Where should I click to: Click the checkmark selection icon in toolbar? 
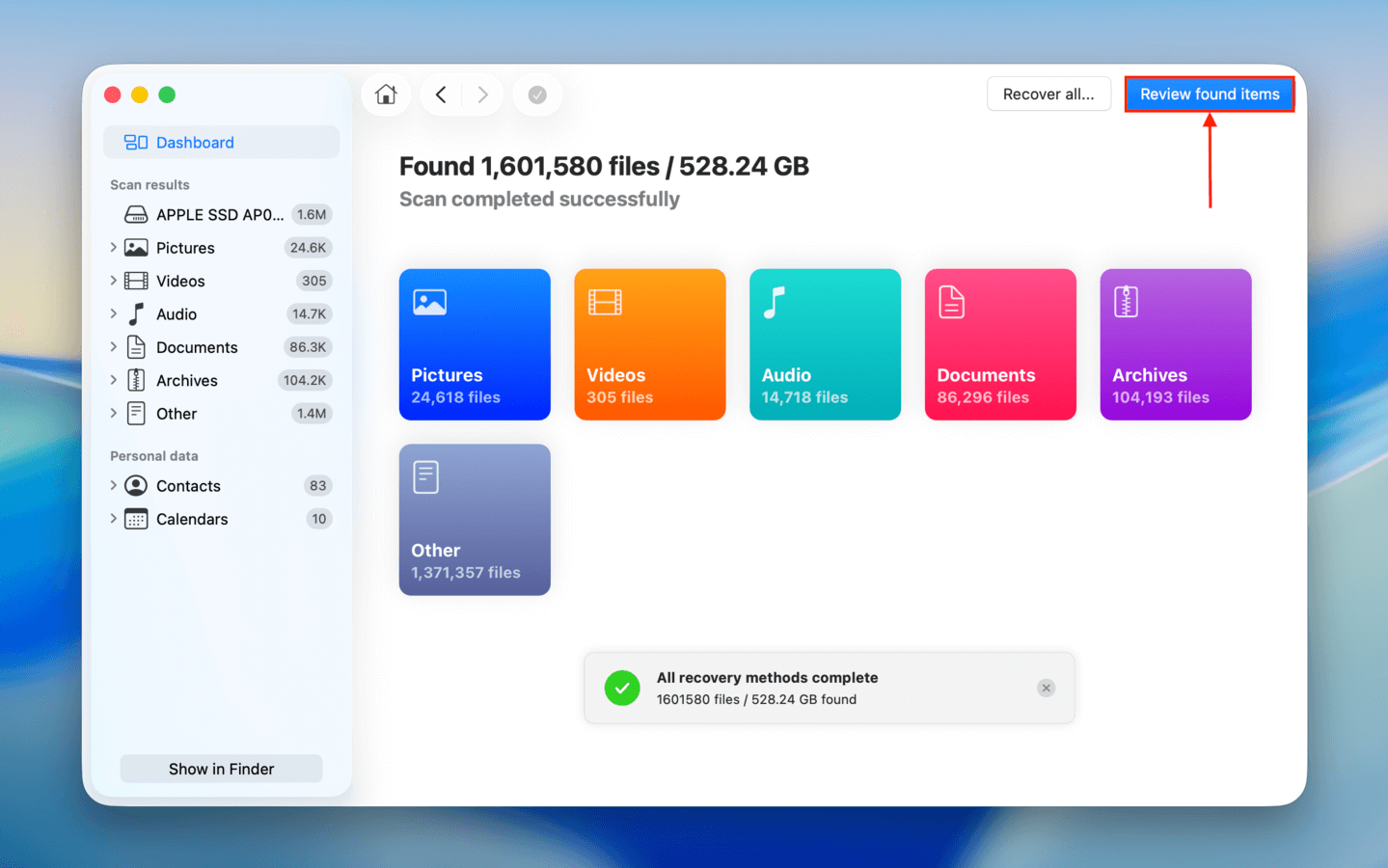click(x=537, y=94)
